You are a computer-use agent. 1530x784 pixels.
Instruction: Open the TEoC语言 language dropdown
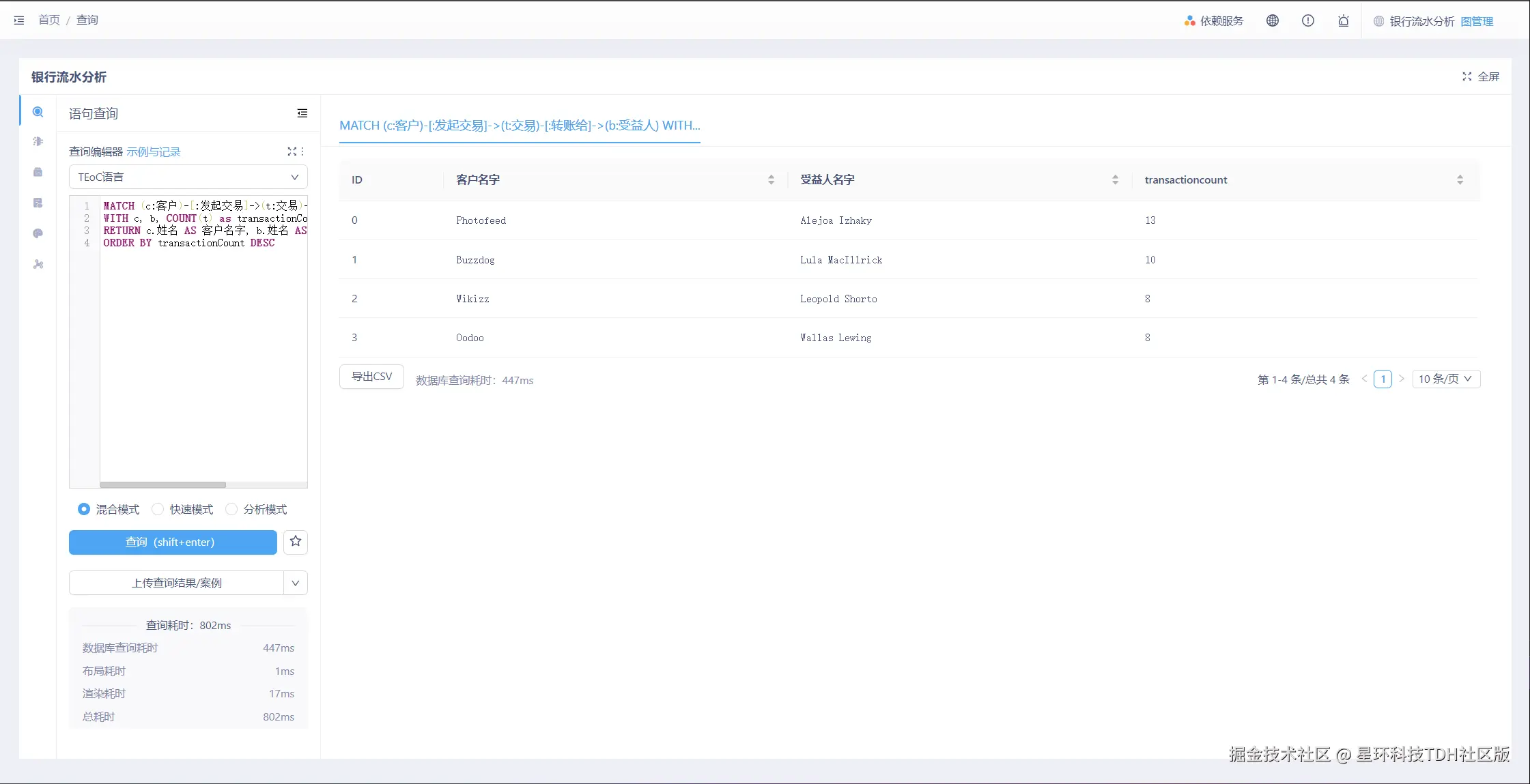click(x=188, y=177)
